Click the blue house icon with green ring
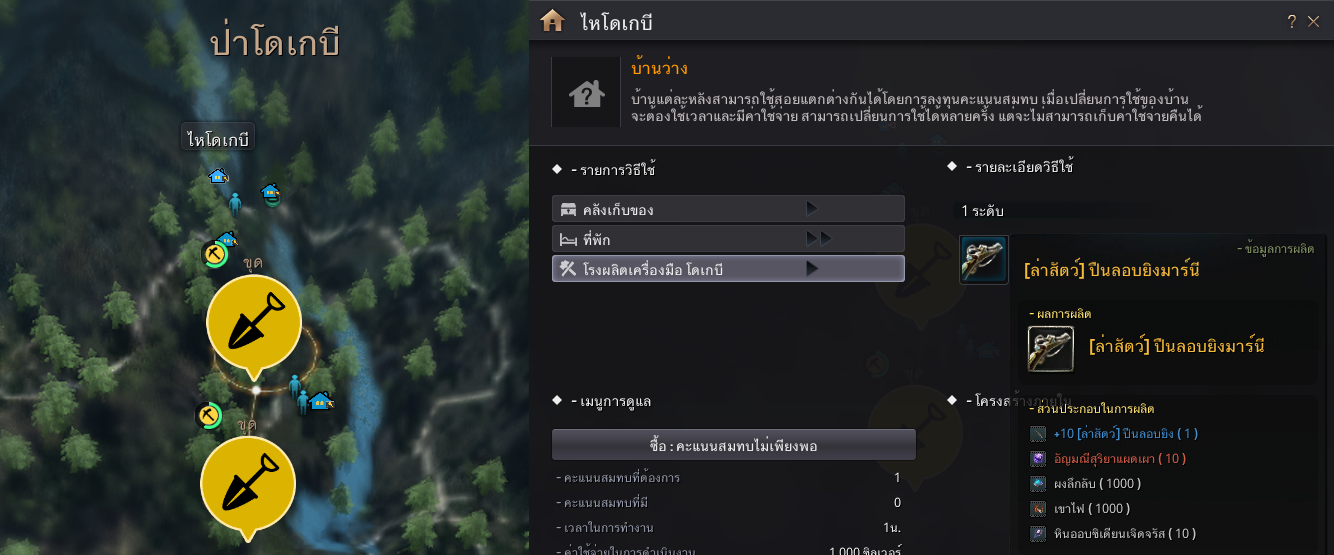The height and width of the screenshot is (555, 1334). point(270,193)
